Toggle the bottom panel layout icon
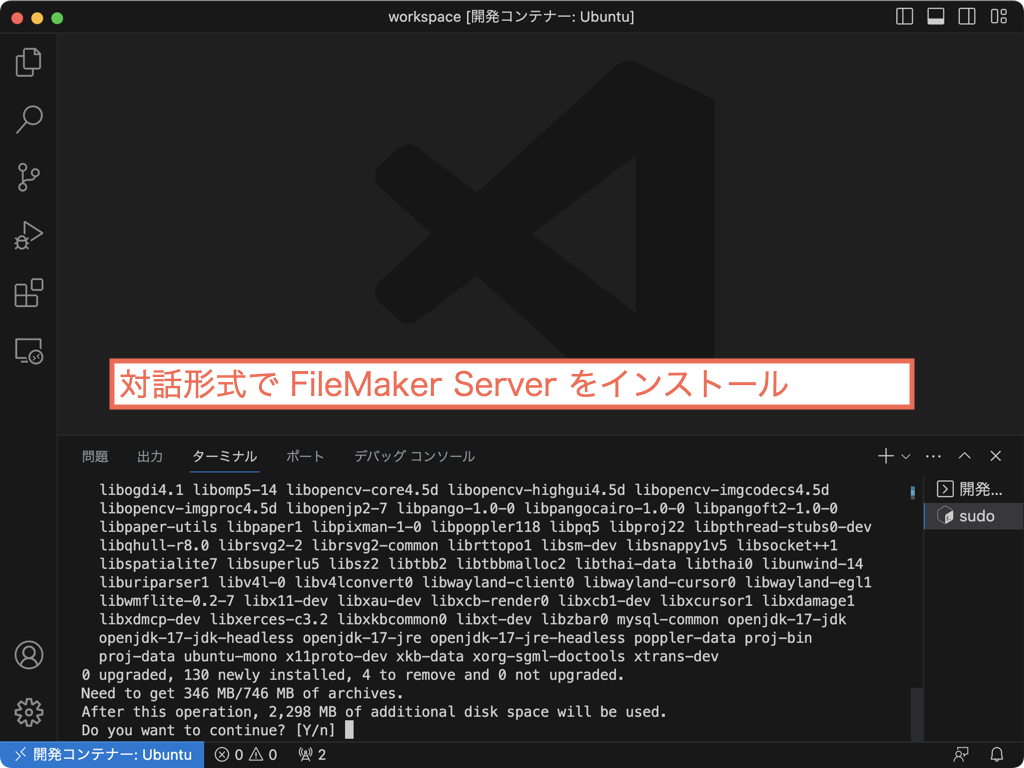1024x768 pixels. pos(936,16)
